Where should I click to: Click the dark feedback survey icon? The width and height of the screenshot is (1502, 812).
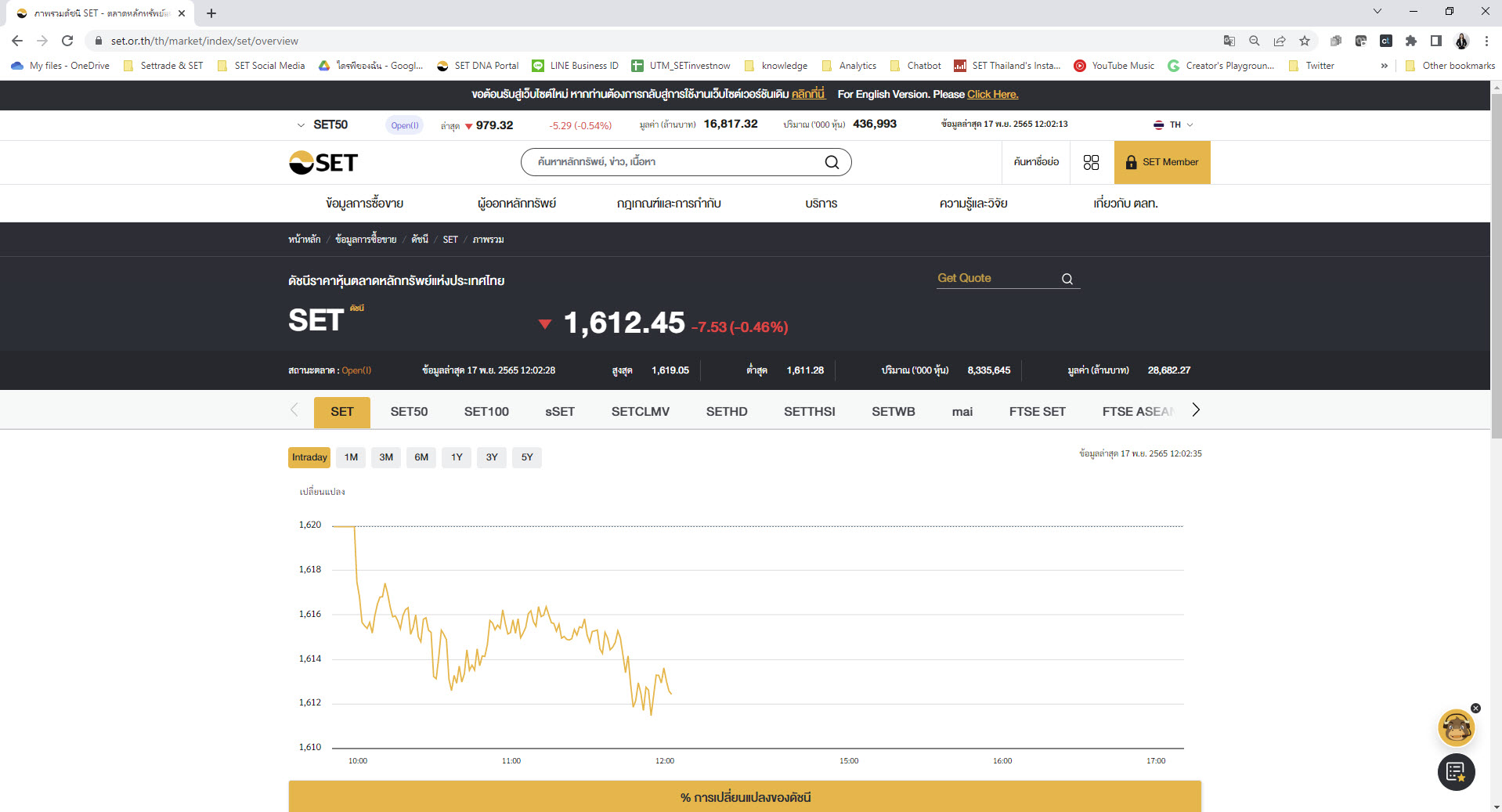1456,772
